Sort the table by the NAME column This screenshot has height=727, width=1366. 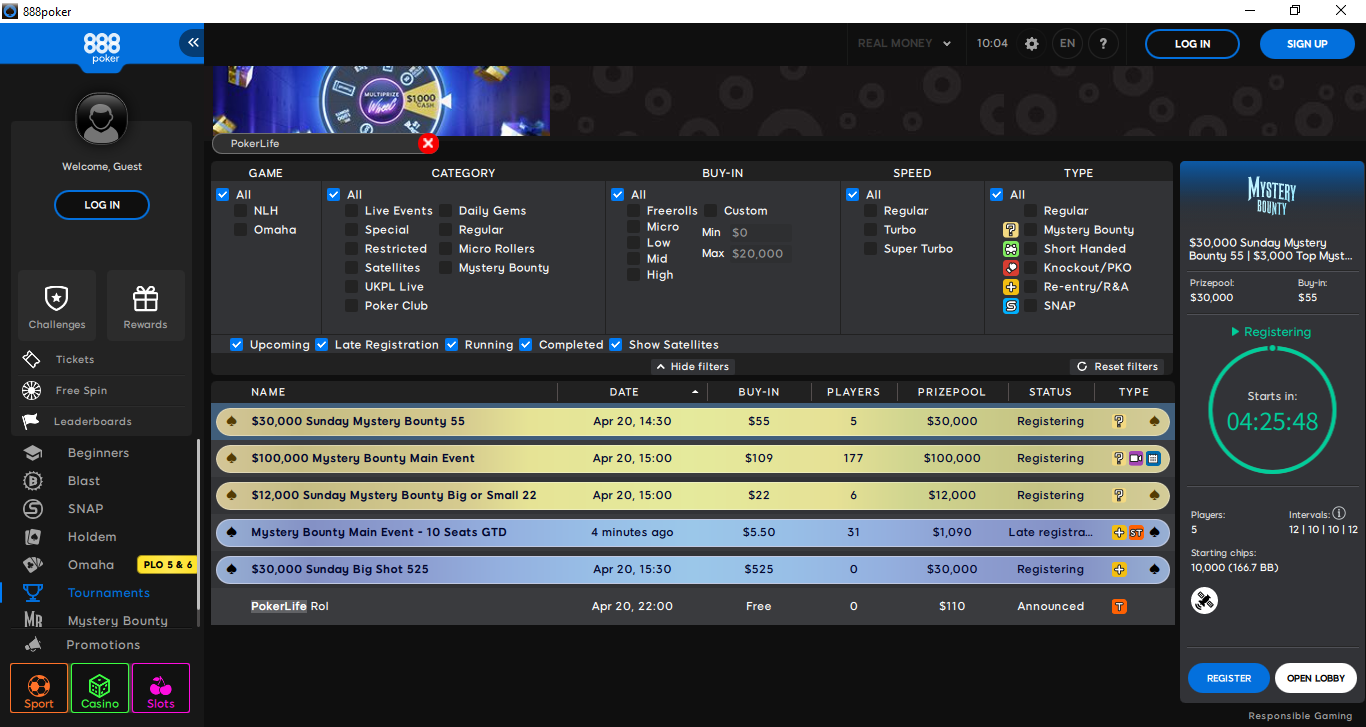[384, 392]
